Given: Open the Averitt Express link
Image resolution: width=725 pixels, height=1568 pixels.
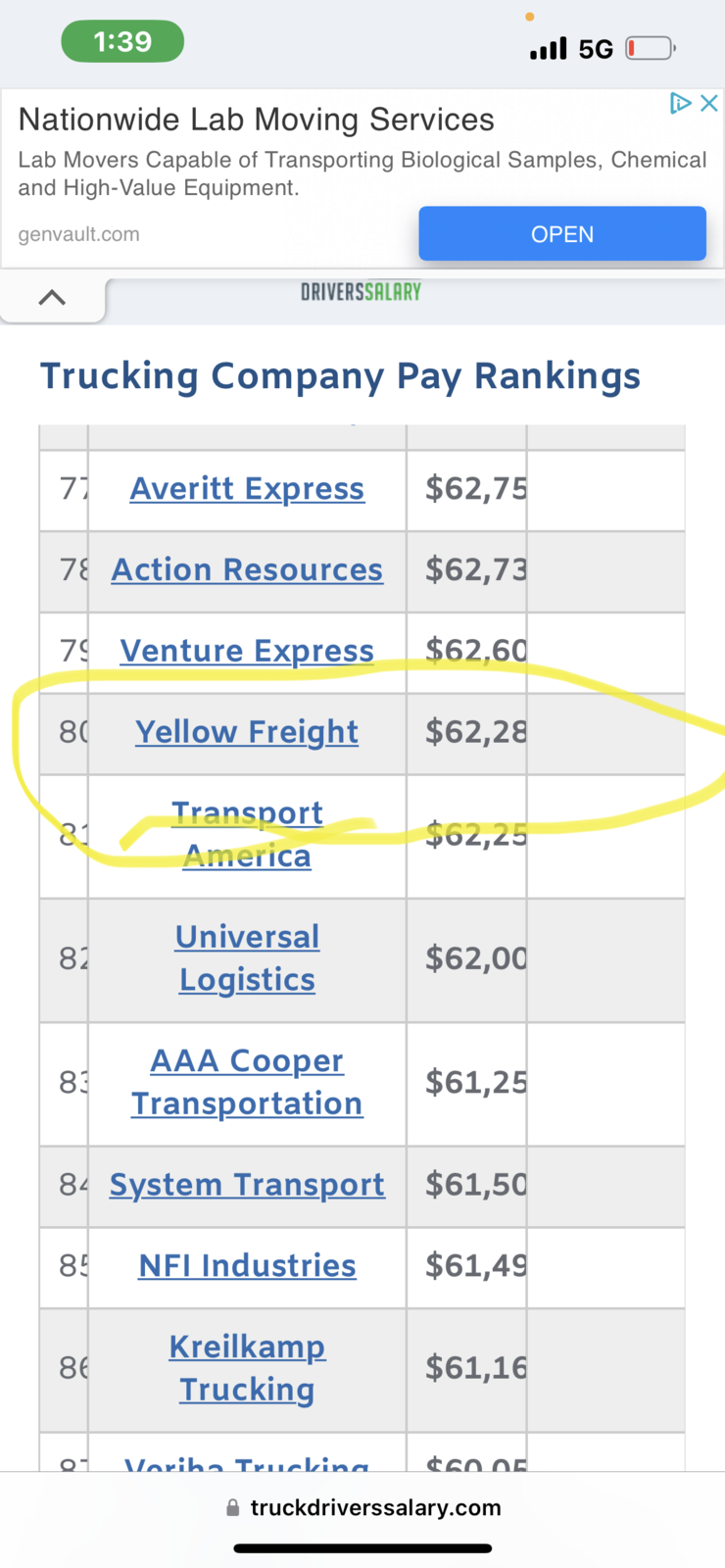Looking at the screenshot, I should point(247,488).
